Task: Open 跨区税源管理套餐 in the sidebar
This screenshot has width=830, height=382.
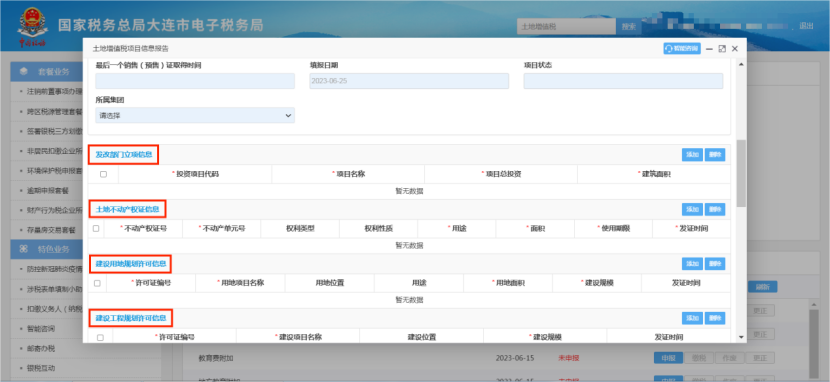Action: tap(55, 111)
